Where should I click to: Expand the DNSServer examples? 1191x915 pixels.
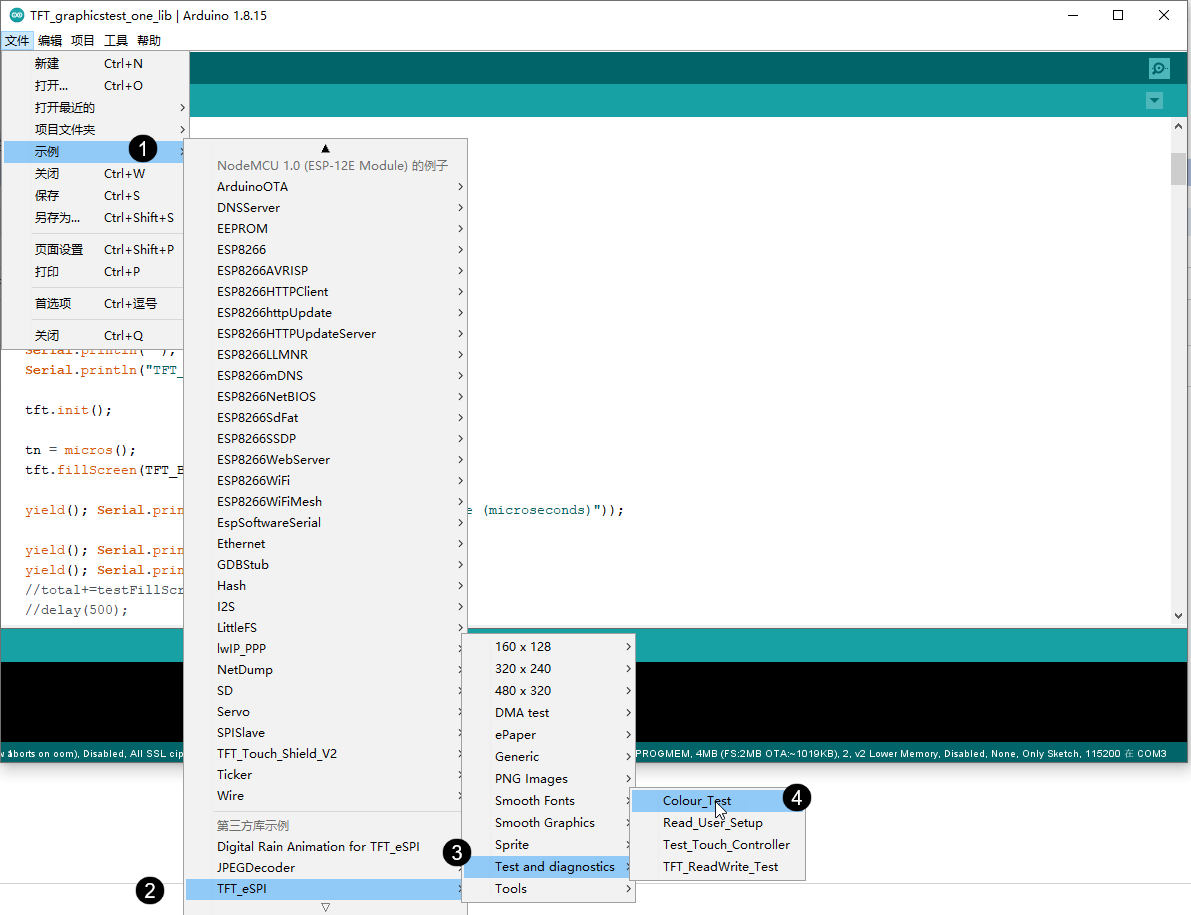pos(326,208)
